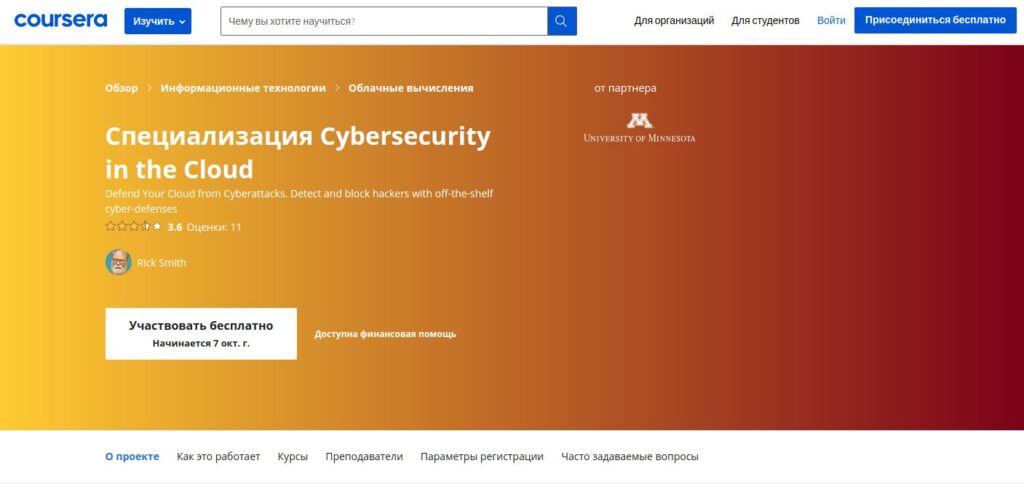The height and width of the screenshot is (490, 1024).
Task: Click the search magnifier icon button
Action: 562,21
